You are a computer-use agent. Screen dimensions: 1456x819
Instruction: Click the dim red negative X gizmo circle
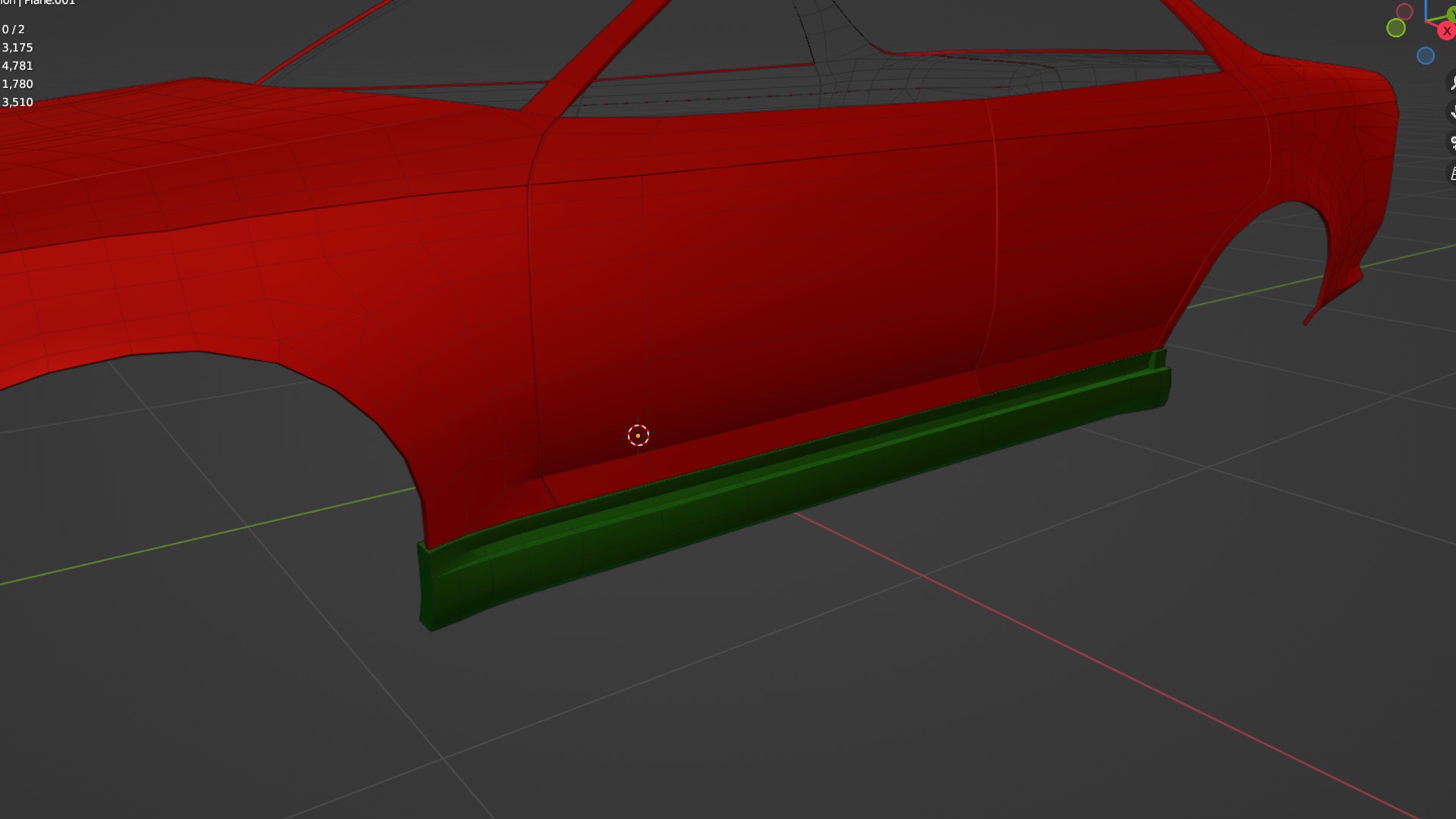1404,11
